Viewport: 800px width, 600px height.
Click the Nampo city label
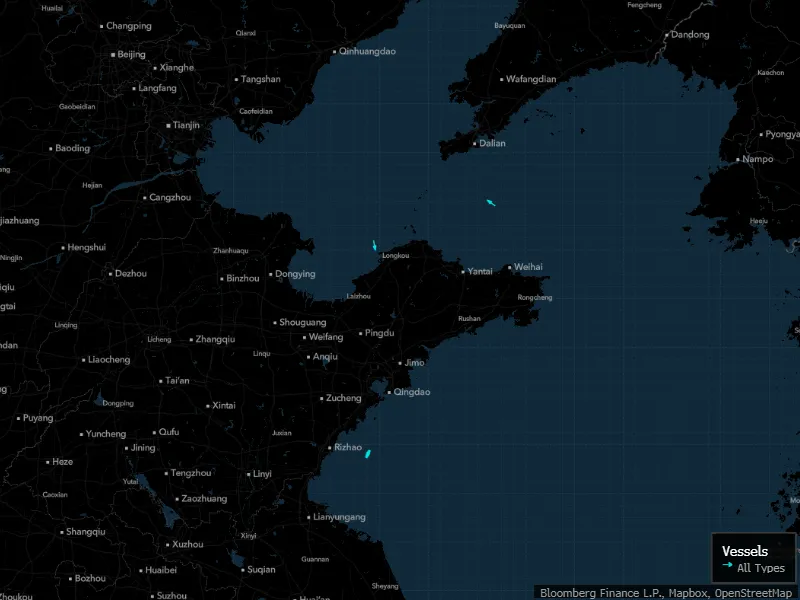[758, 159]
